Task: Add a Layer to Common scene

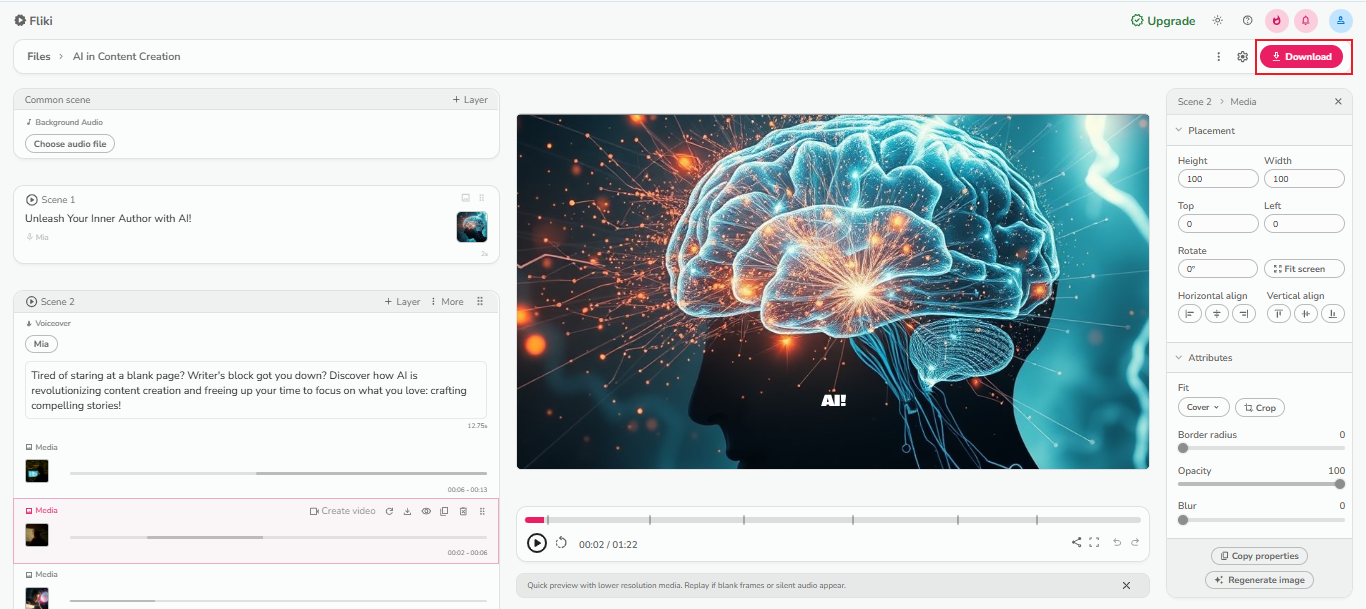Action: pos(470,100)
